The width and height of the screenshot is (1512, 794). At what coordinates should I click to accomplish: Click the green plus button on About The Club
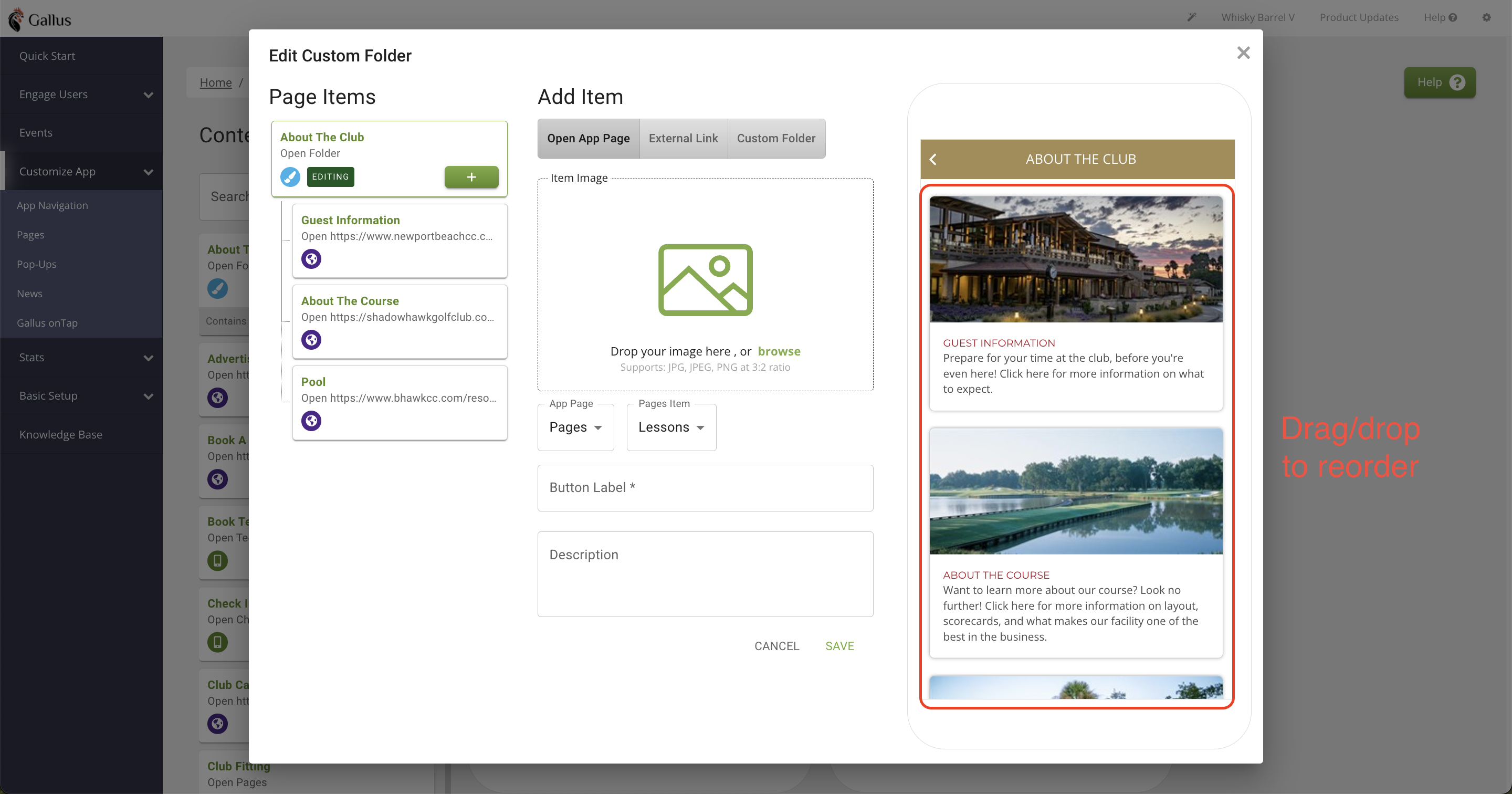coord(471,177)
